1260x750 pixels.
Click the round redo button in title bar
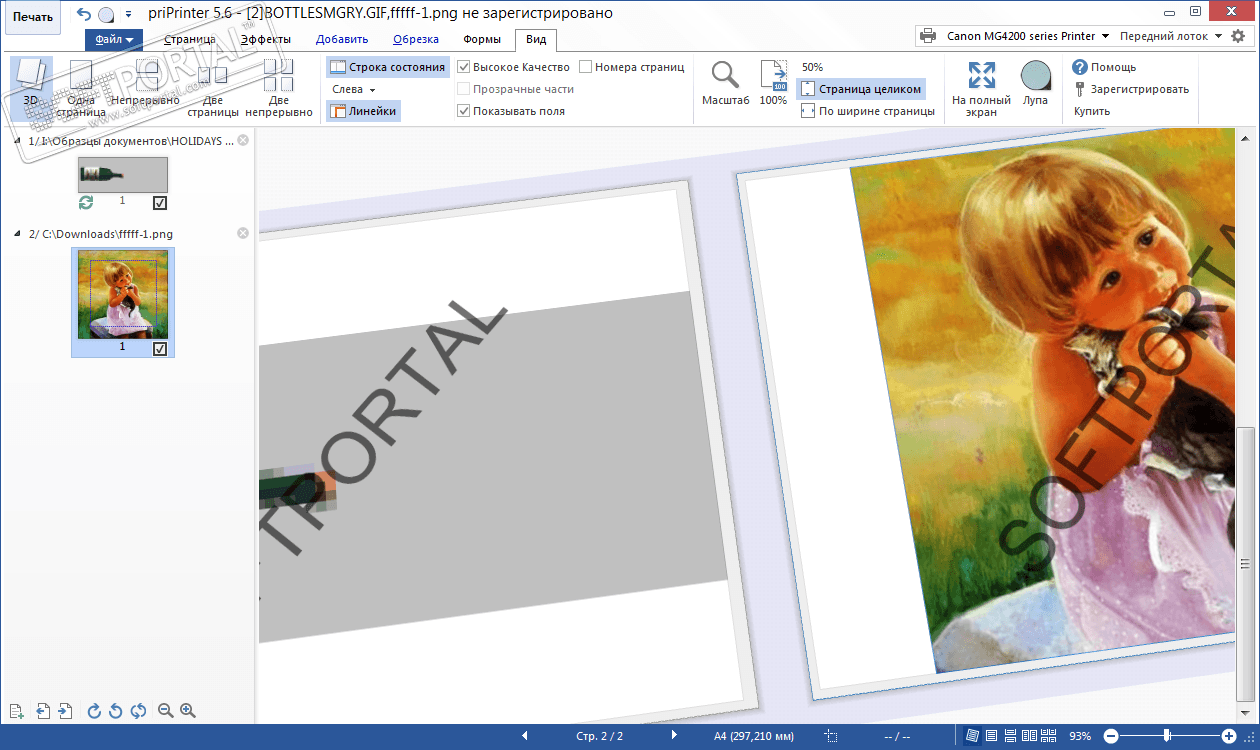[105, 15]
